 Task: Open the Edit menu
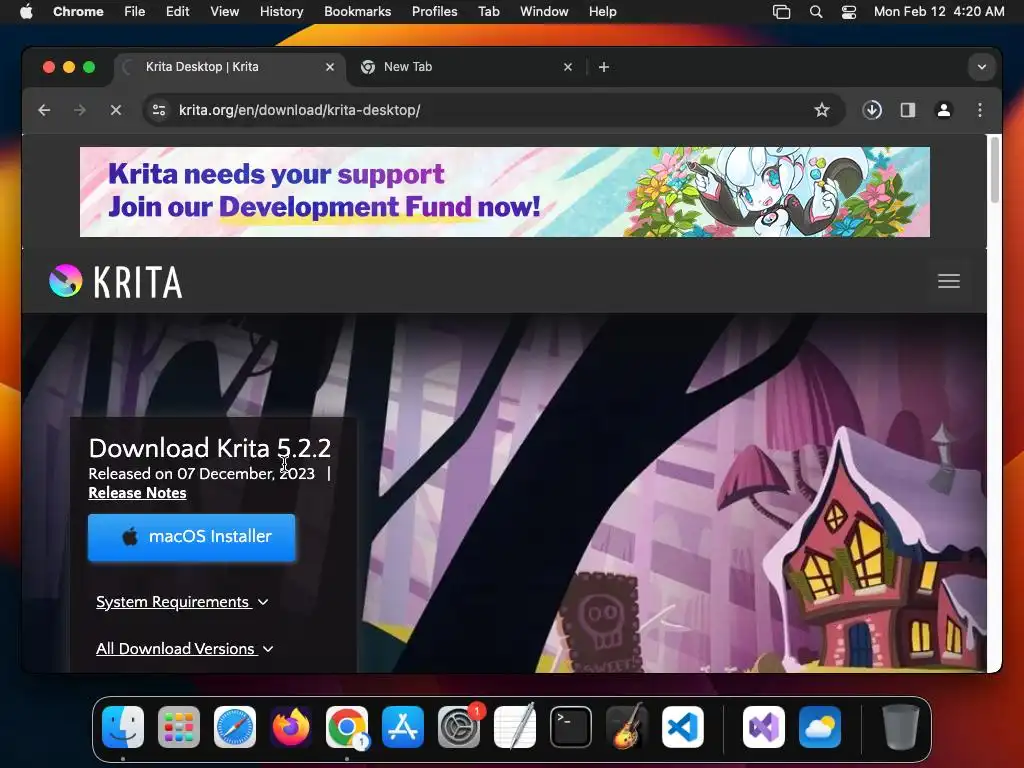177,12
